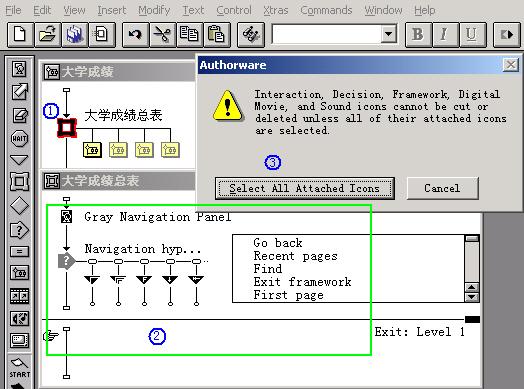Screen dimensions: 524x389
Task: Select the Wait icon in palette
Action: coord(19,138)
